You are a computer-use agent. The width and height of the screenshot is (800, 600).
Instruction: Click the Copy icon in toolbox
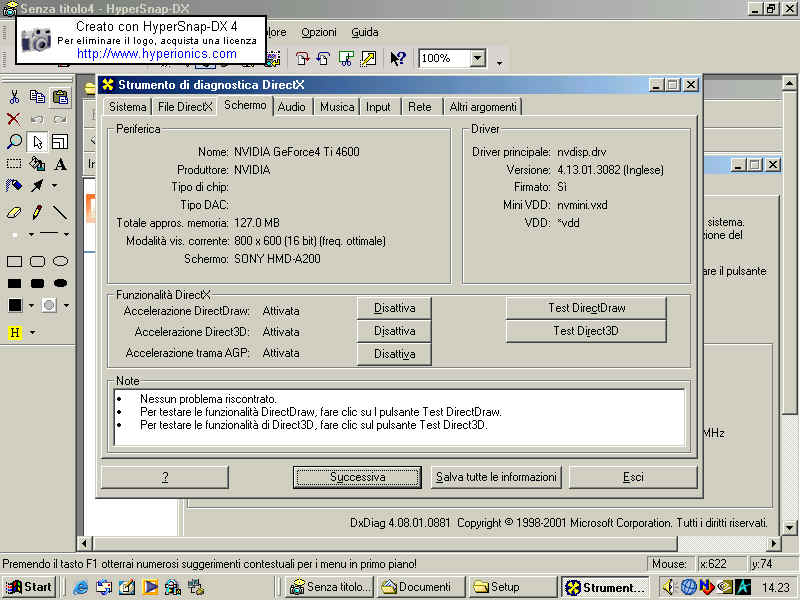37,96
